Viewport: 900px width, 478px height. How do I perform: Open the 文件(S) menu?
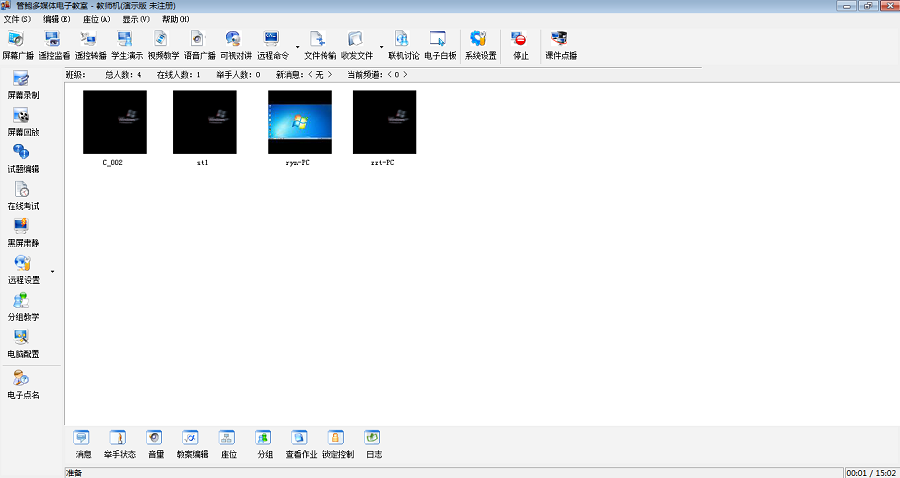click(x=17, y=19)
